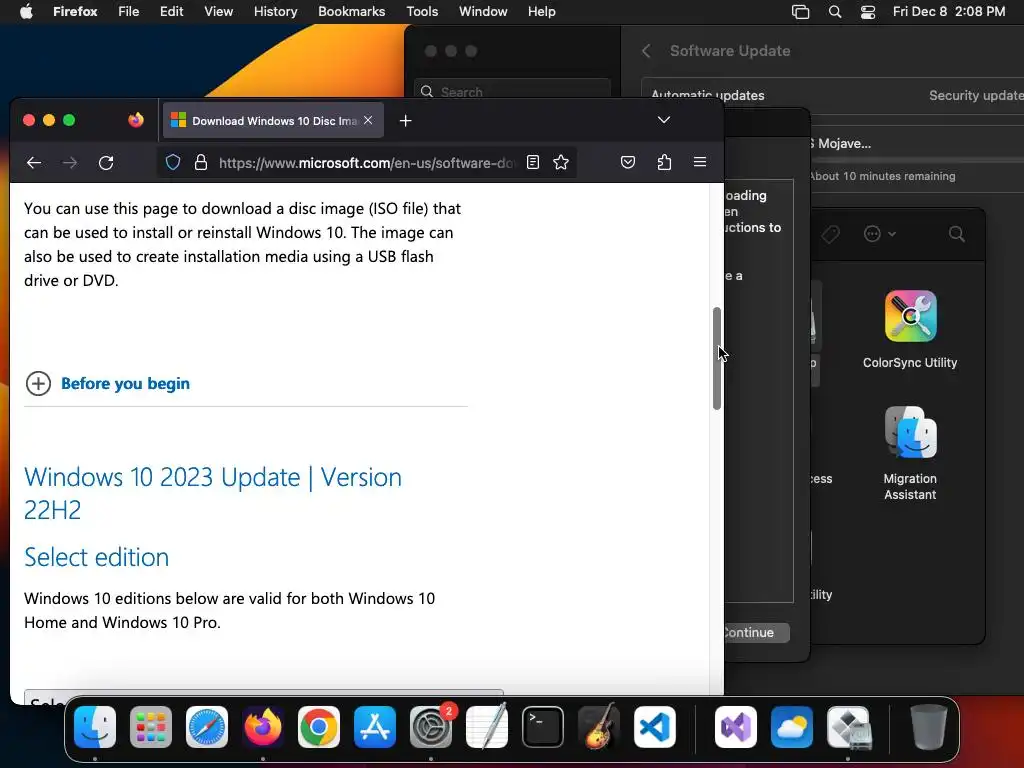
Task: Open Terminal from the Dock
Action: (543, 727)
